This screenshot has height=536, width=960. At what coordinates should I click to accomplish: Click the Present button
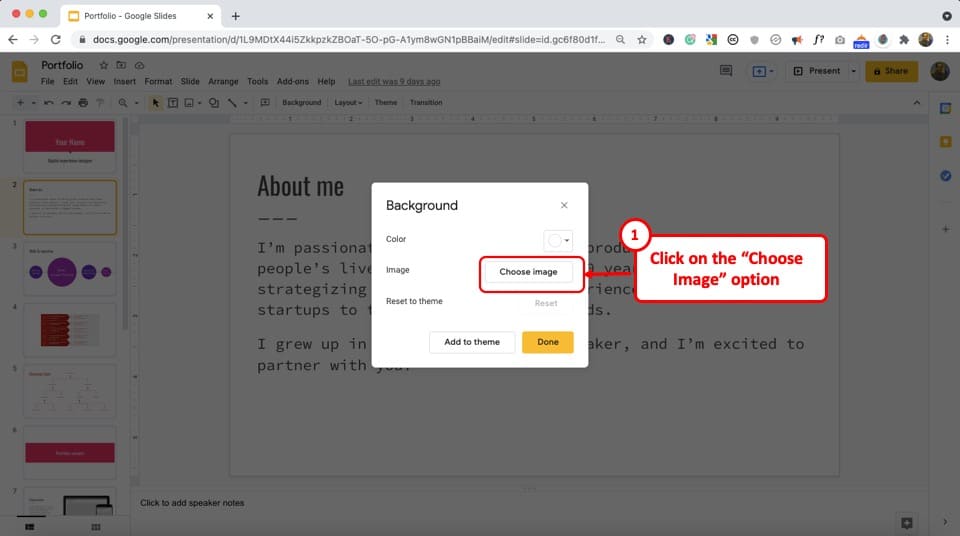817,71
